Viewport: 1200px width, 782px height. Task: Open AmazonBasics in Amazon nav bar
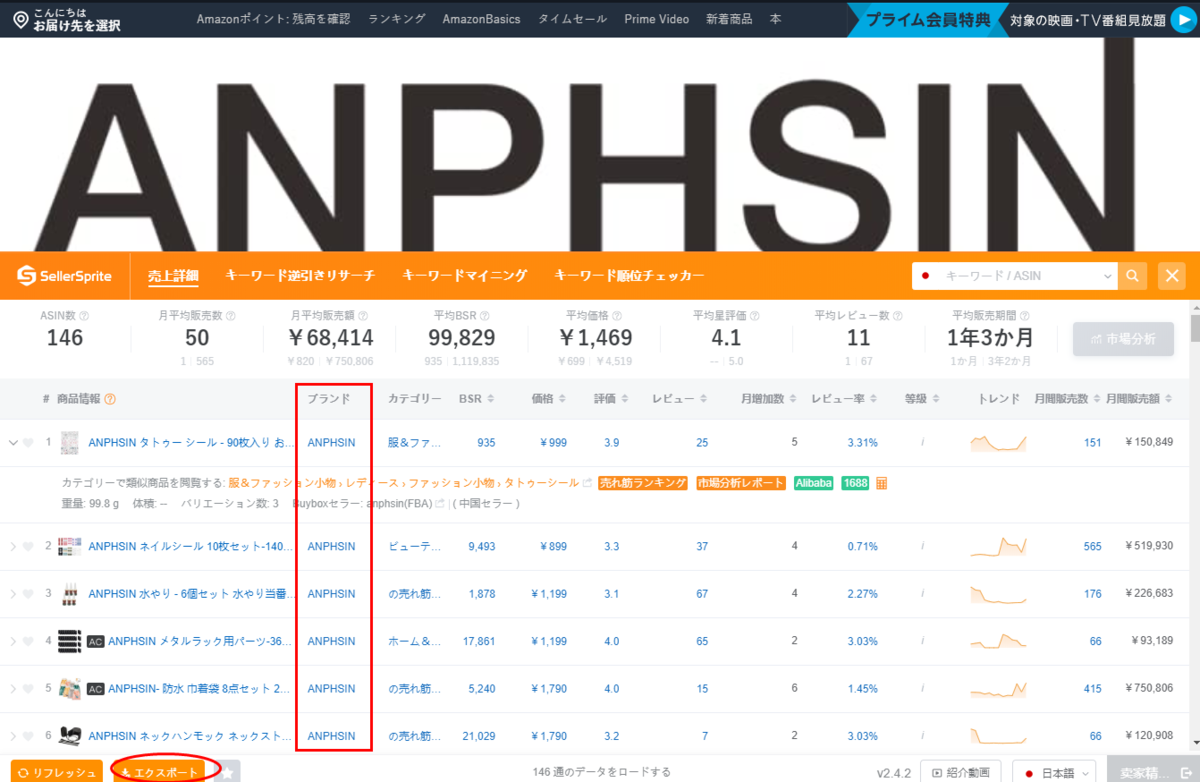[481, 19]
